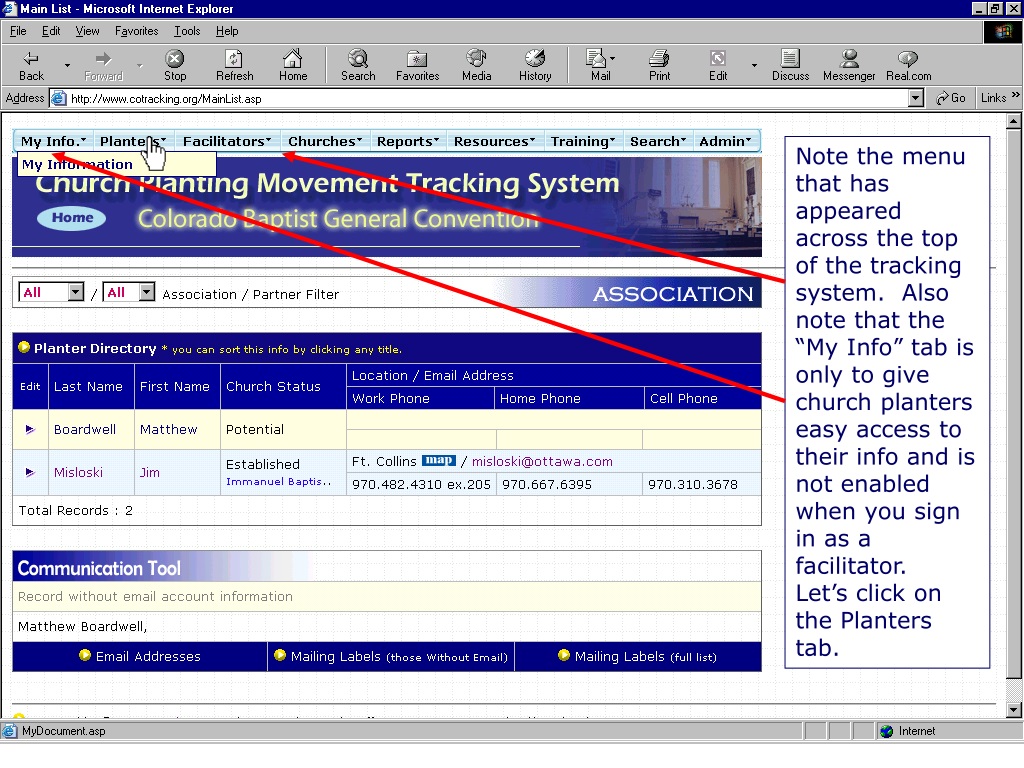Expand the address bar dropdown
Image resolution: width=1024 pixels, height=768 pixels.
pyautogui.click(x=916, y=99)
